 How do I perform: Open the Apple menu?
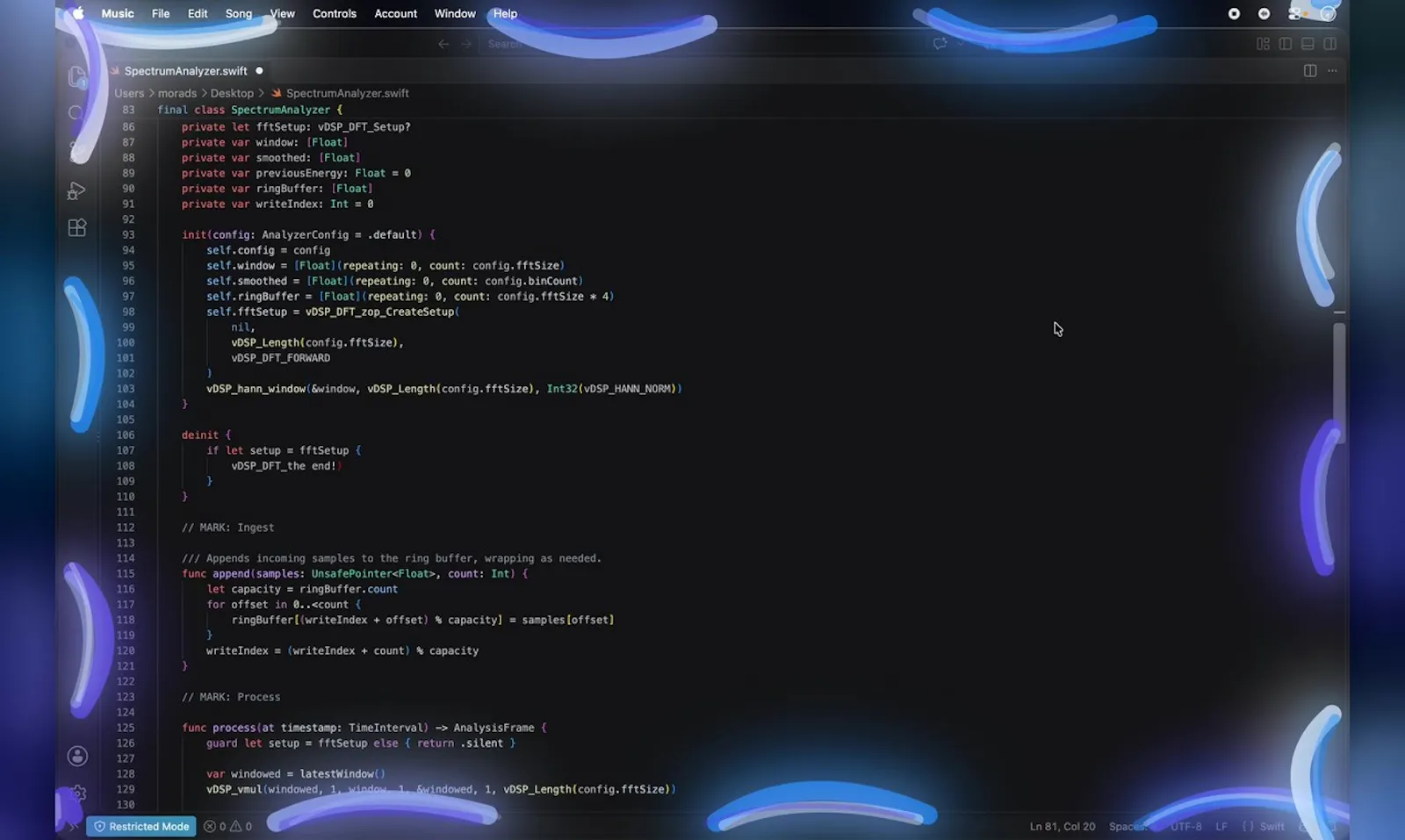coord(78,13)
